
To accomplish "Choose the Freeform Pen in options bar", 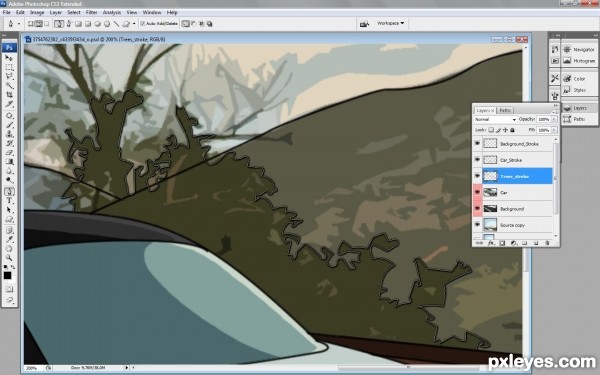I will [x=69, y=24].
